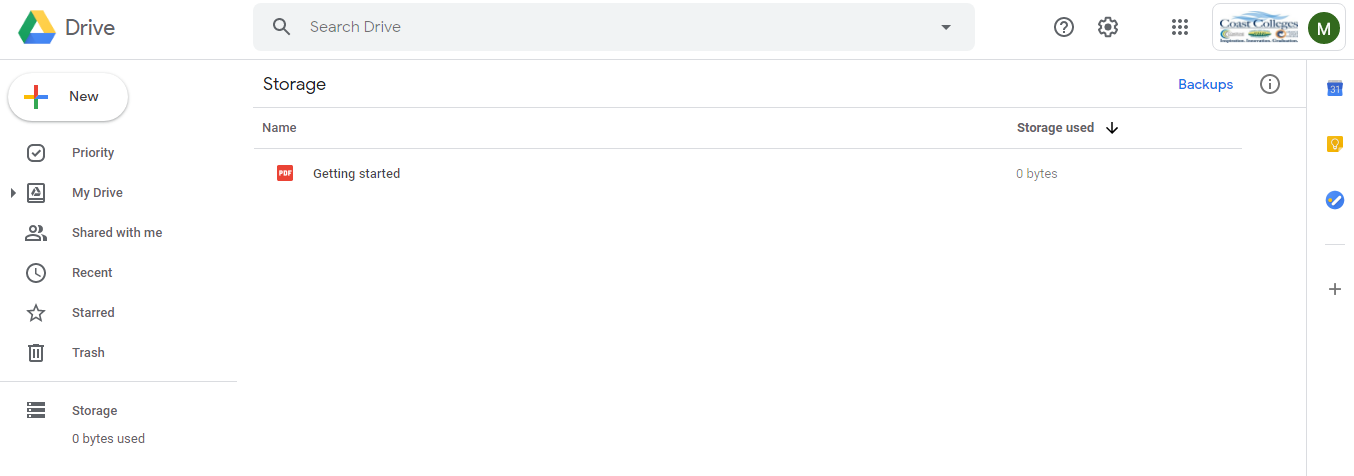Click into the Search Drive field
Viewport: 1354px width, 476px height.
click(x=600, y=27)
